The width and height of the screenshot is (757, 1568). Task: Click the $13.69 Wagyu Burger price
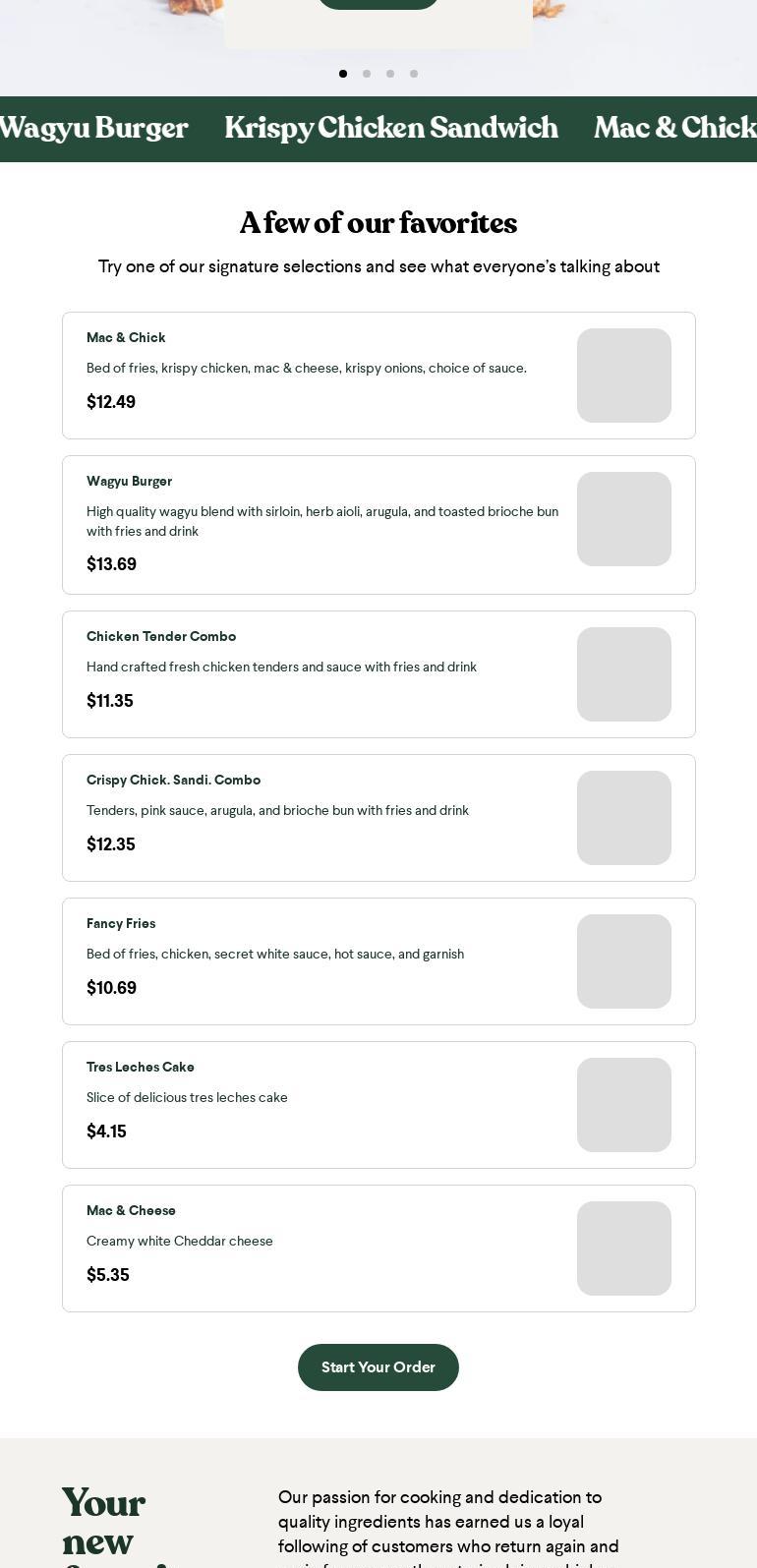(x=111, y=564)
